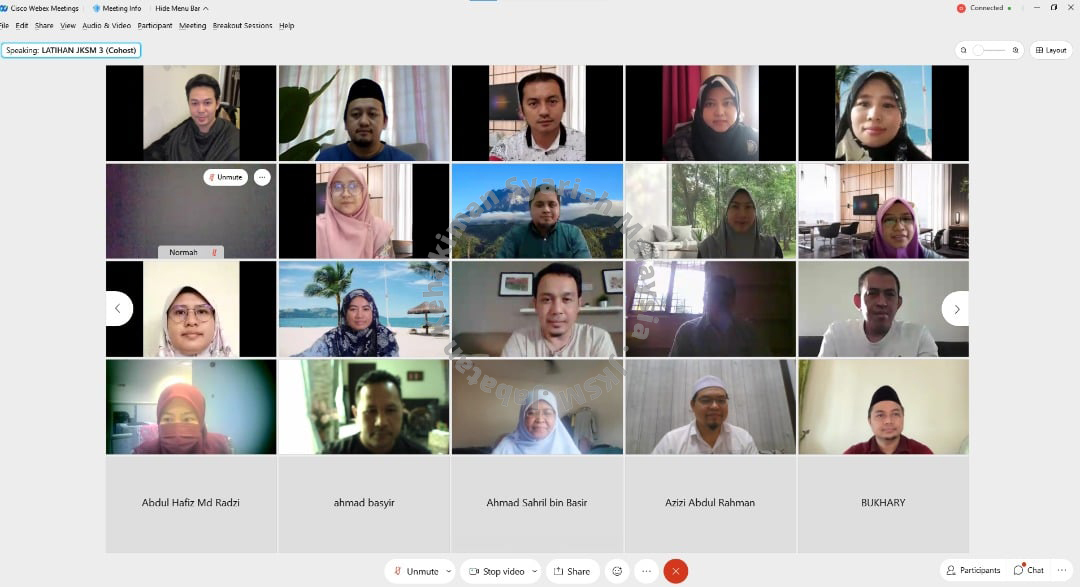1080x587 pixels.
Task: Open the panel options ellipsis beside Chat
Action: pyautogui.click(x=1062, y=570)
